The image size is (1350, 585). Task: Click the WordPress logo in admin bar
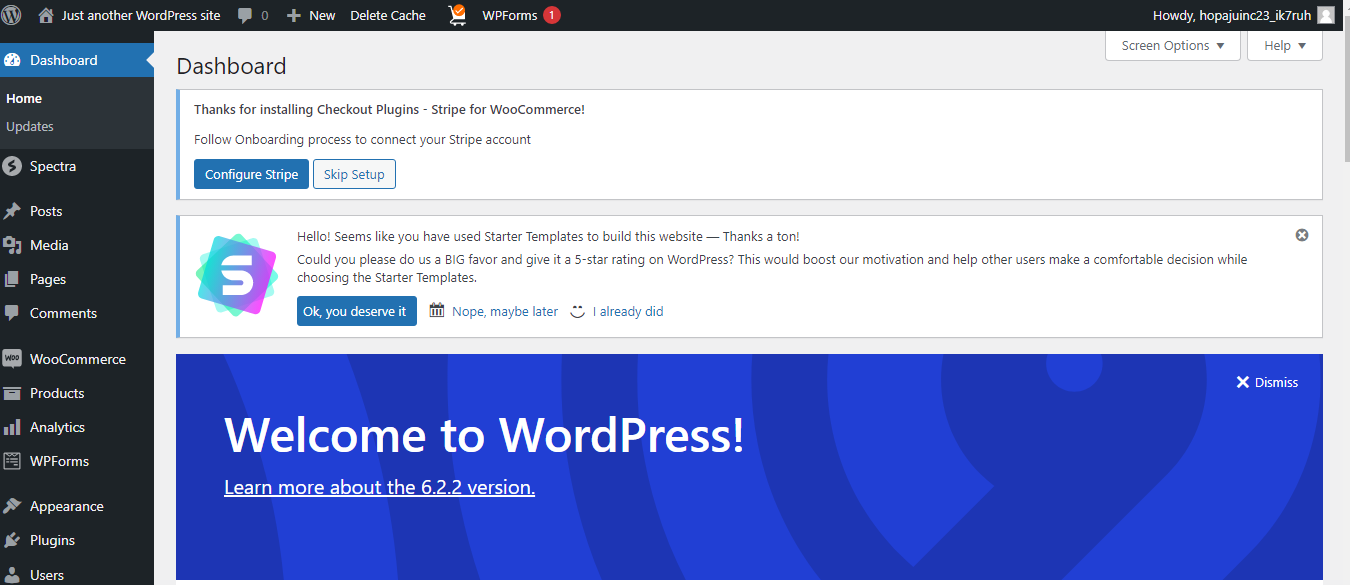point(11,14)
